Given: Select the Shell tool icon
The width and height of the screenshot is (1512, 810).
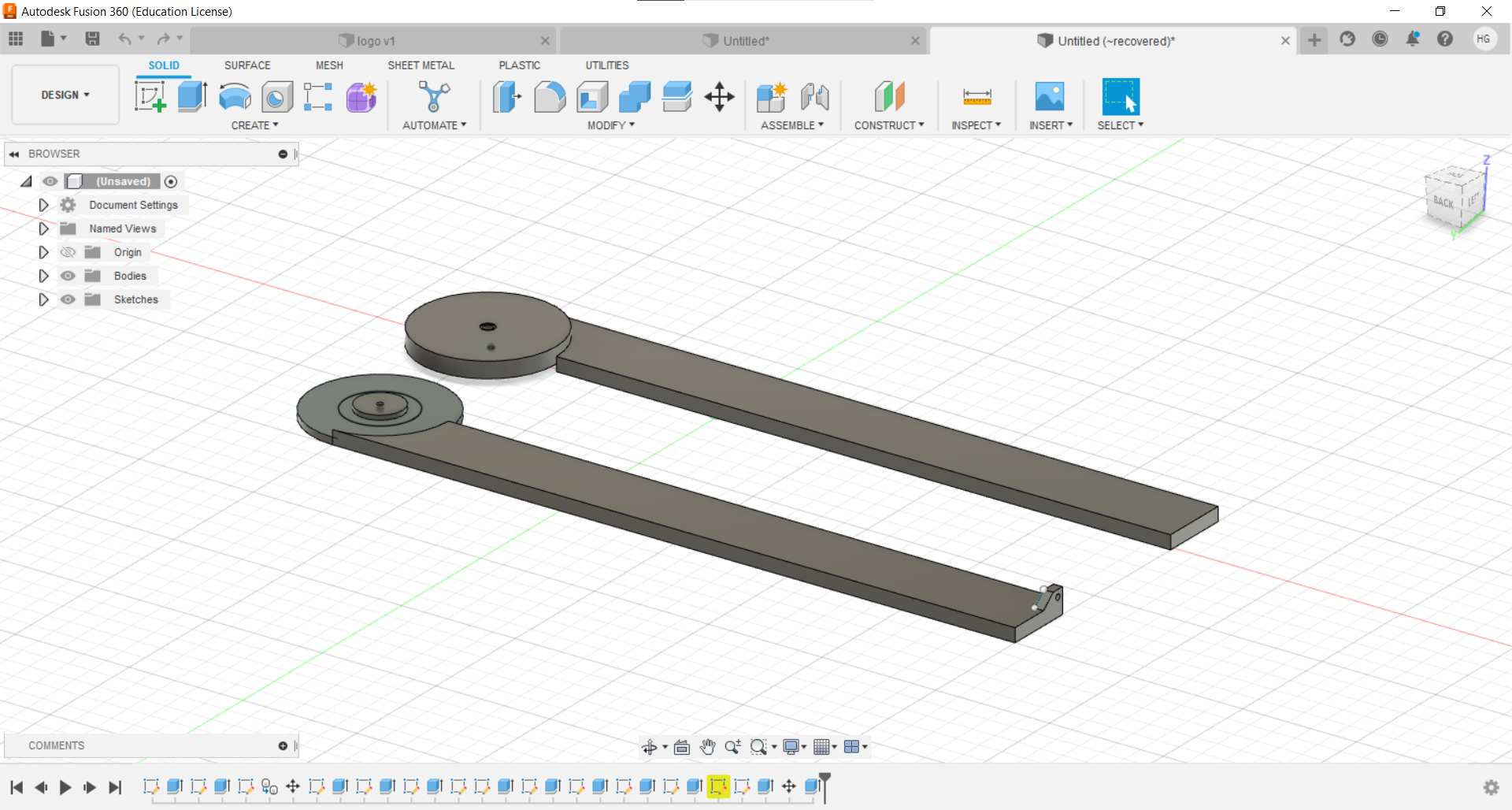Looking at the screenshot, I should coord(592,97).
